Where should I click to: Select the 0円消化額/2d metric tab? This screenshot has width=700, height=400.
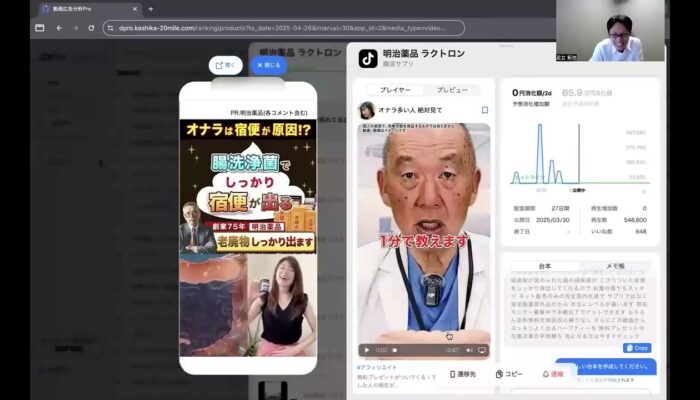[x=531, y=97]
